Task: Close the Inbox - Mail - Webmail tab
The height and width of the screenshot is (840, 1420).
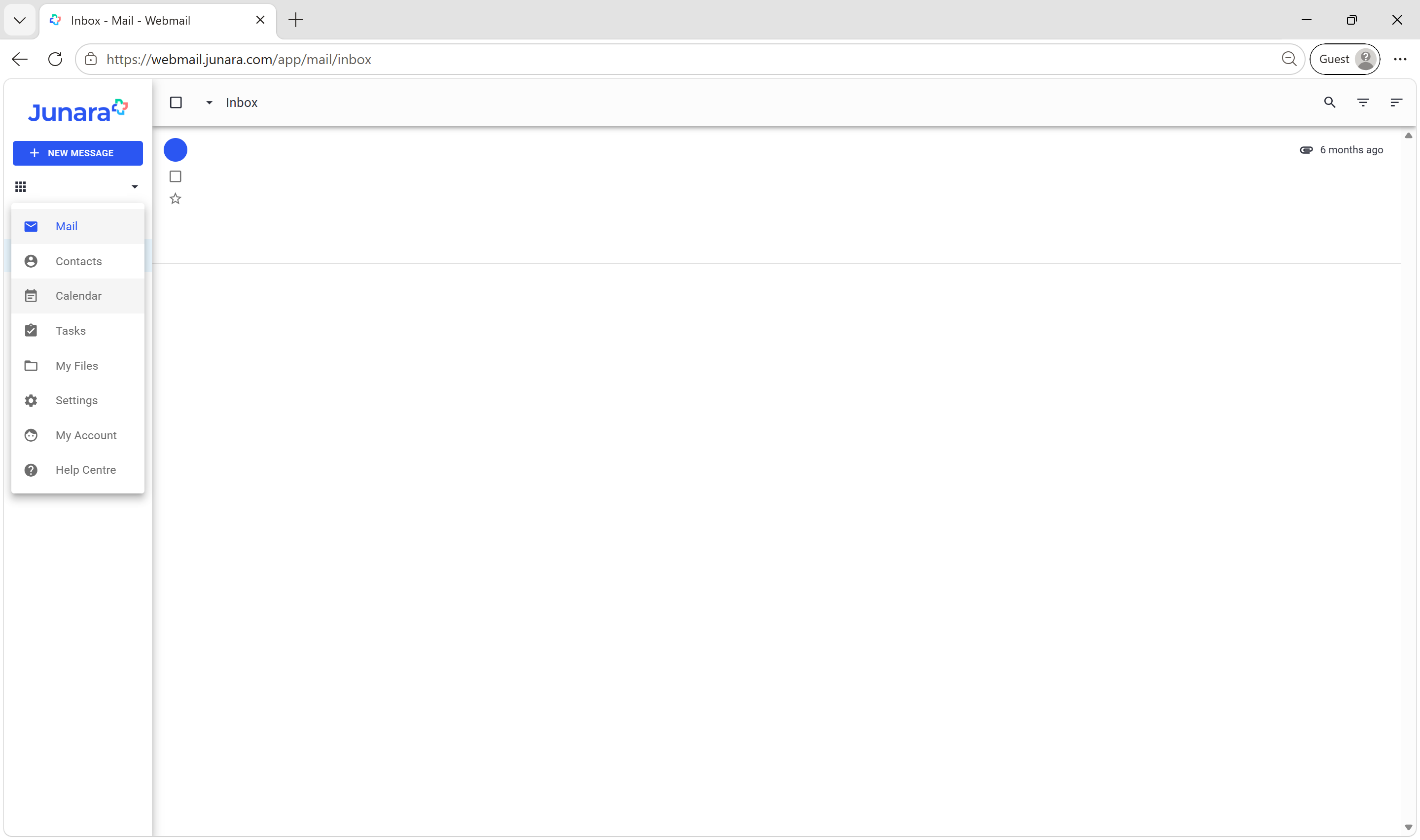Action: (260, 20)
